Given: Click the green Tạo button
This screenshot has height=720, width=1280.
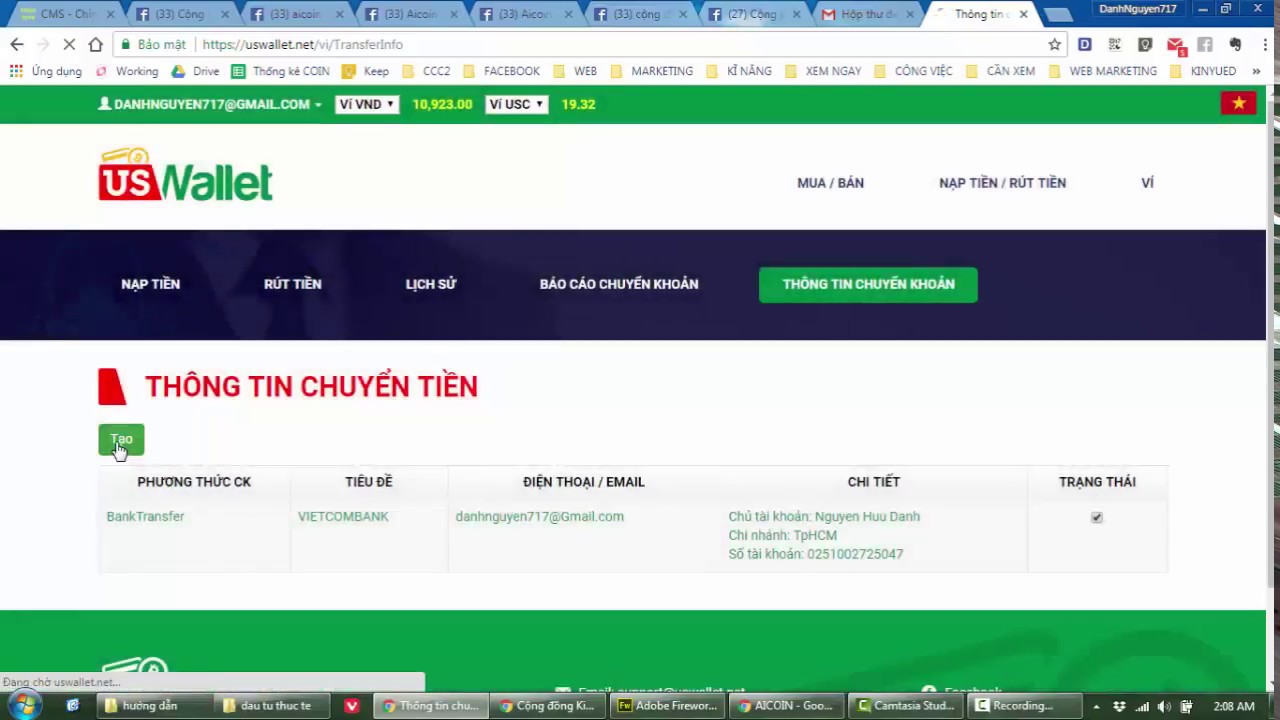Looking at the screenshot, I should 121,439.
